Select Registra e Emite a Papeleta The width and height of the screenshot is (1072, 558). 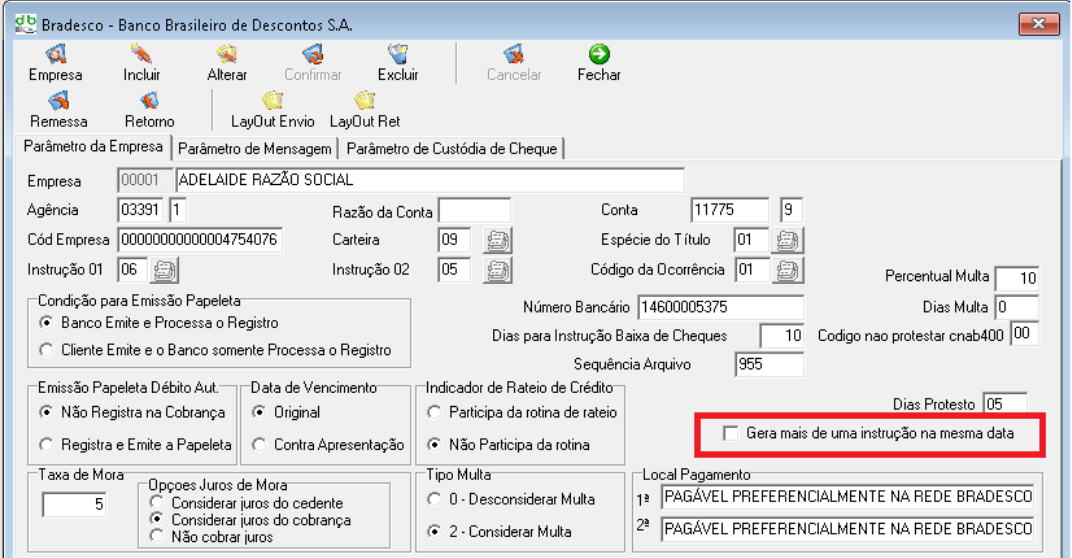(x=46, y=444)
